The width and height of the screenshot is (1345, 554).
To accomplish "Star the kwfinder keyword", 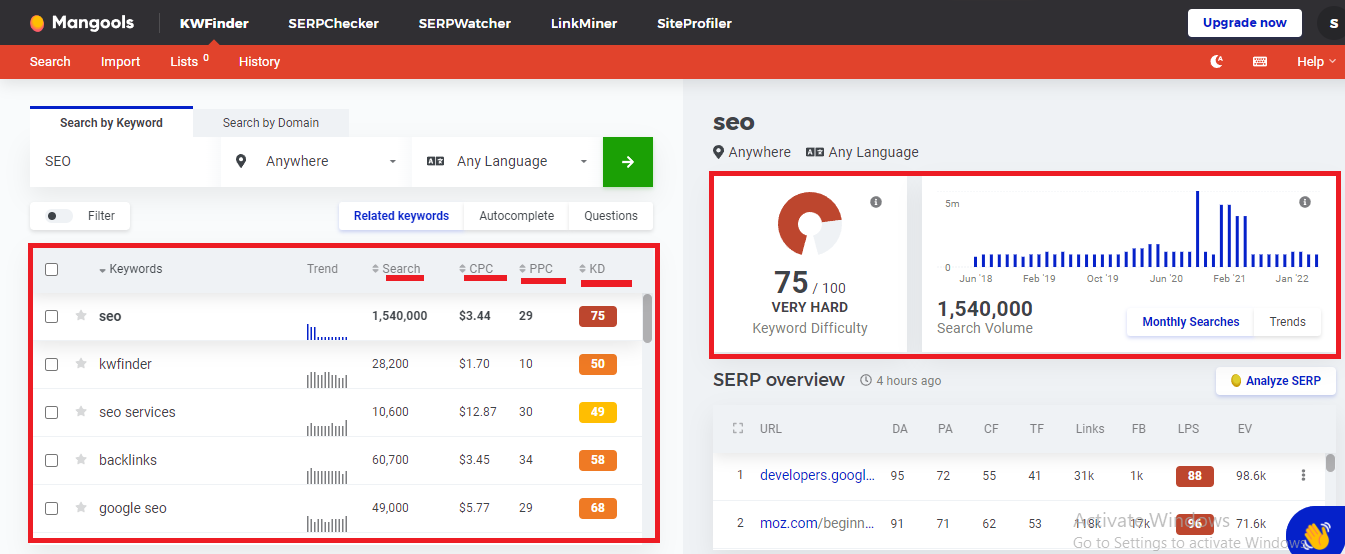I will 81,364.
